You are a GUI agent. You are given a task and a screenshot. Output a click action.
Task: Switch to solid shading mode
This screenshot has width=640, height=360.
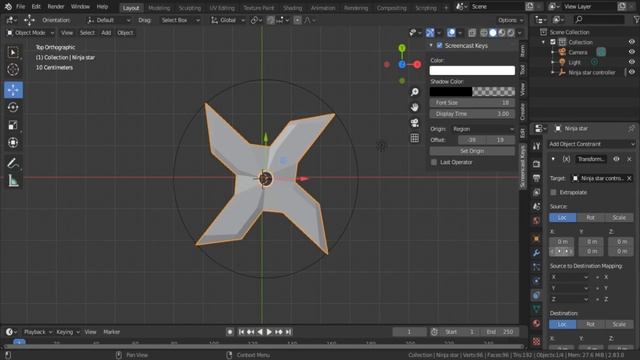493,33
